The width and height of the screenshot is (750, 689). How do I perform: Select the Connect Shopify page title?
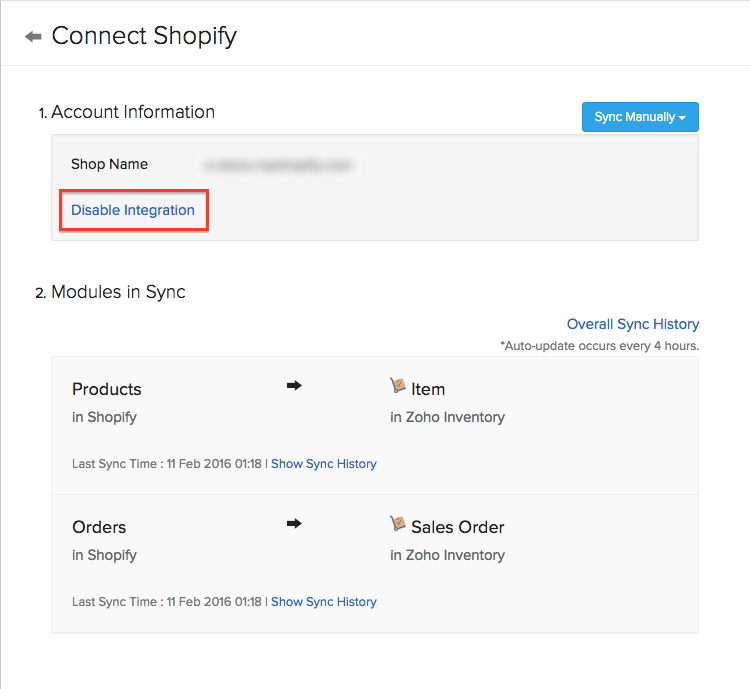coord(144,36)
